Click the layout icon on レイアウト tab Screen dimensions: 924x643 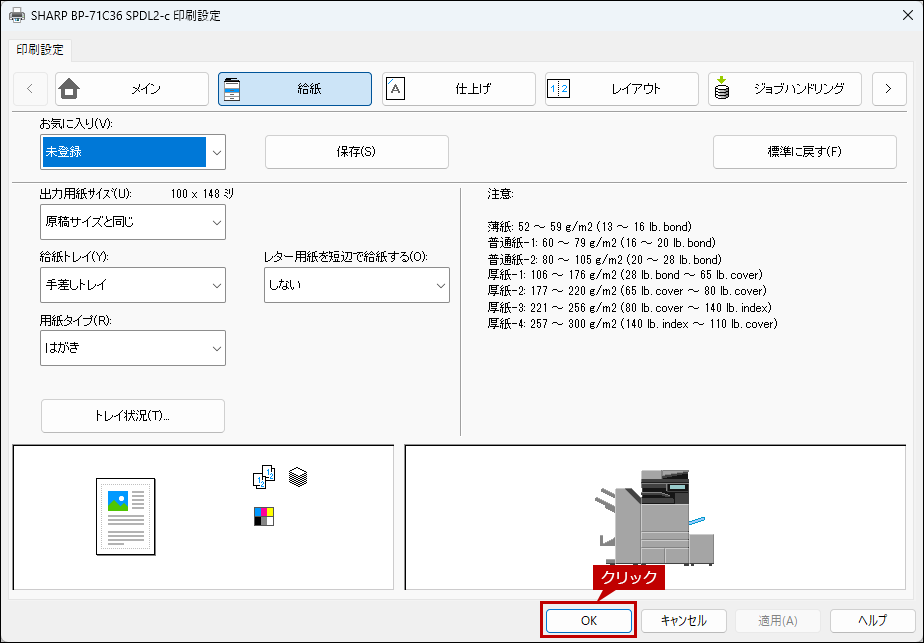pos(558,89)
